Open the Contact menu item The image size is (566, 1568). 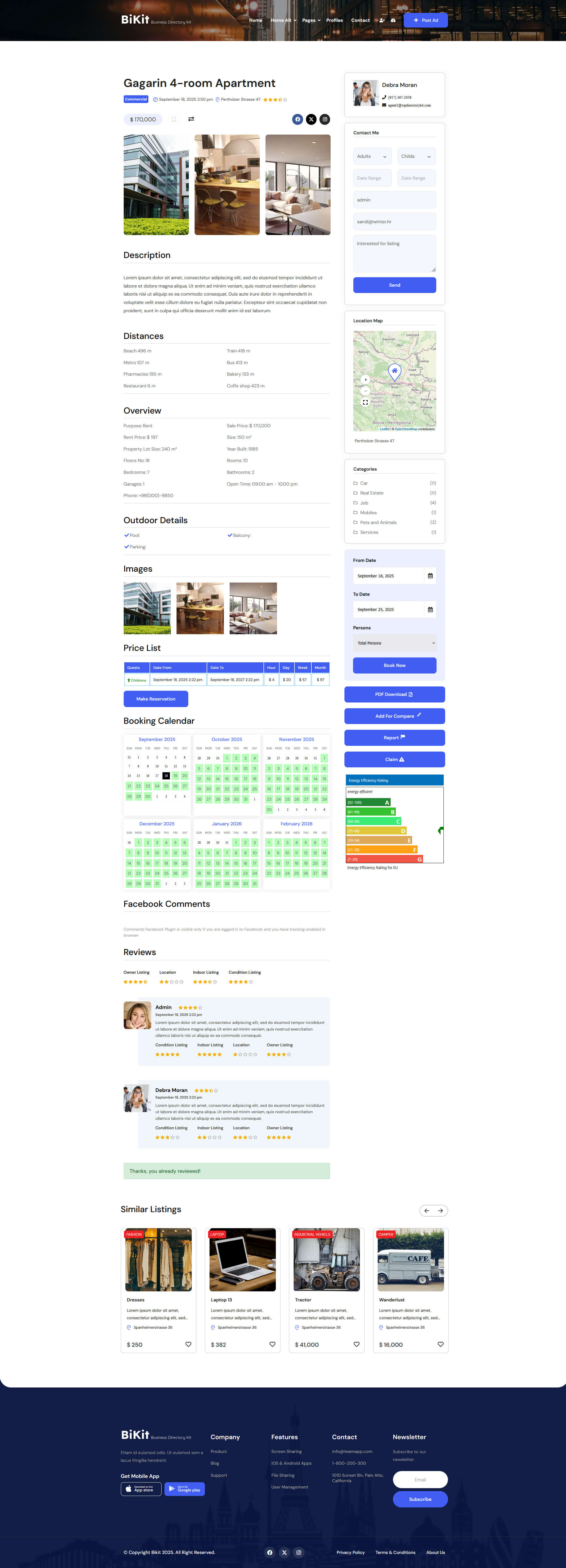click(x=360, y=20)
